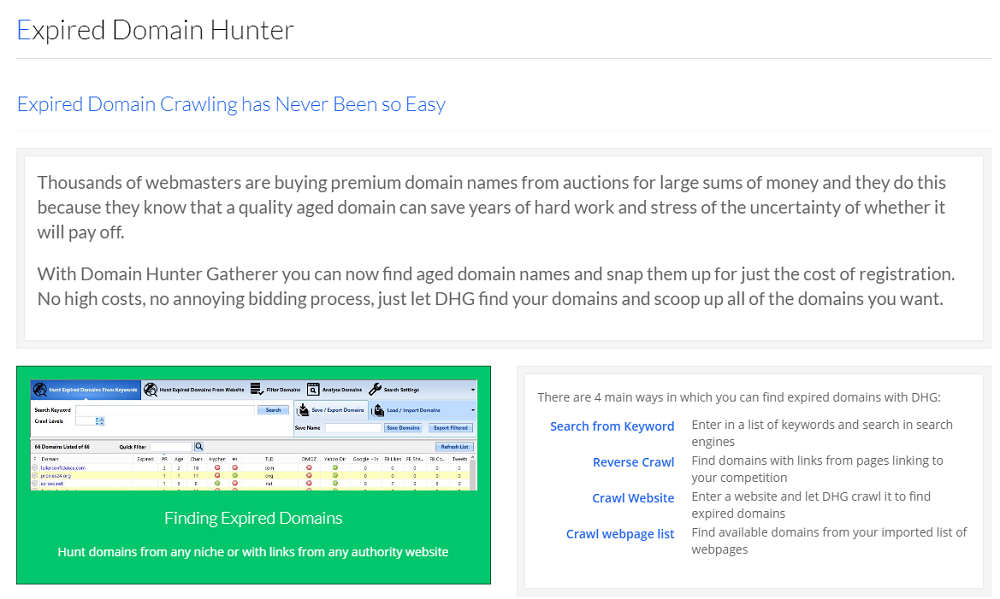
Task: Click inside the Quick Filter text field
Action: click(169, 445)
